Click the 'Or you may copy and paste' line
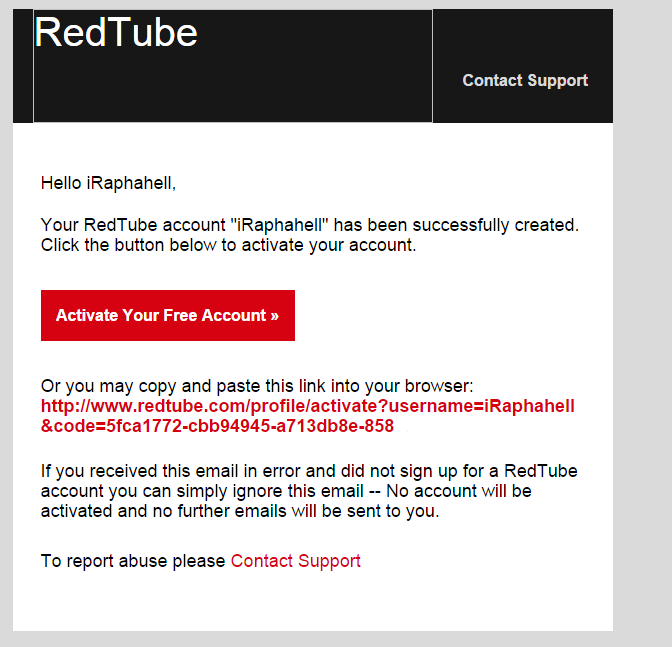Image resolution: width=672 pixels, height=647 pixels. coord(257,386)
